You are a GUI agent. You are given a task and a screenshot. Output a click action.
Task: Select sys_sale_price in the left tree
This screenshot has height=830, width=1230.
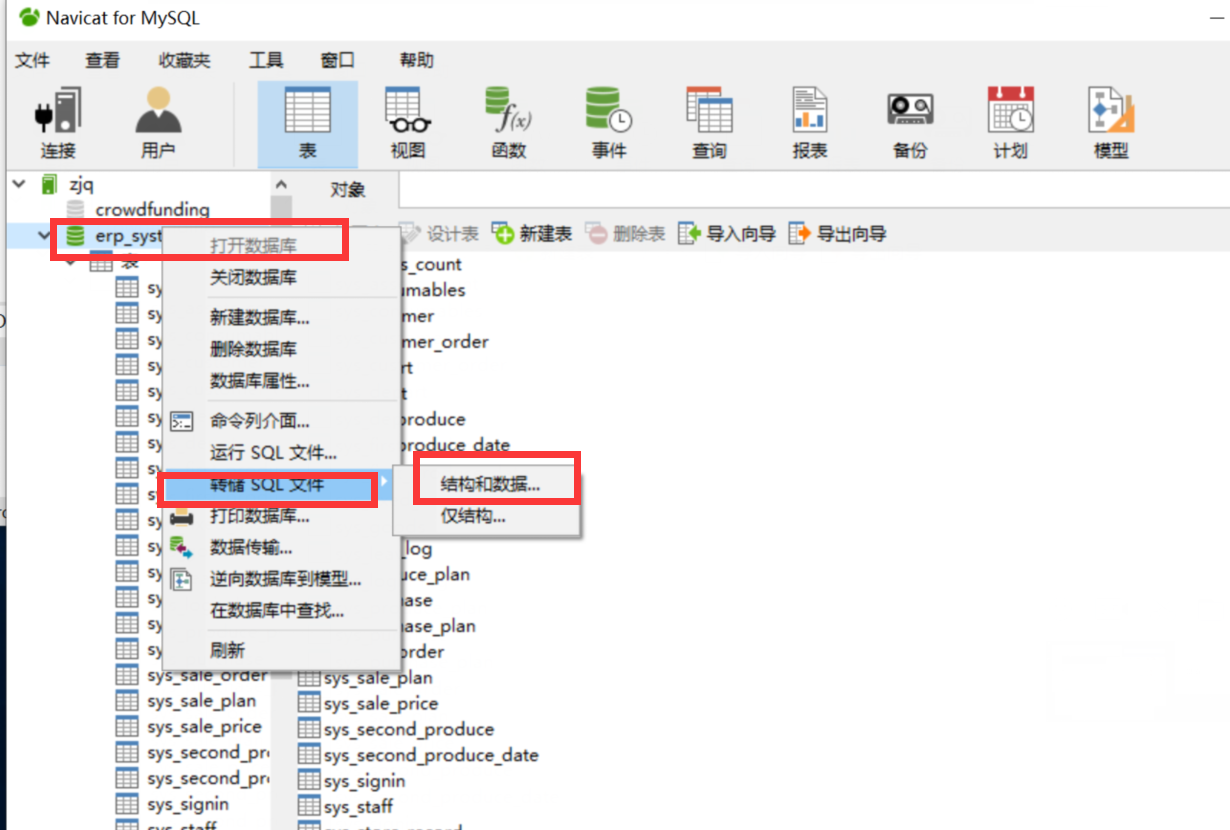pos(204,727)
